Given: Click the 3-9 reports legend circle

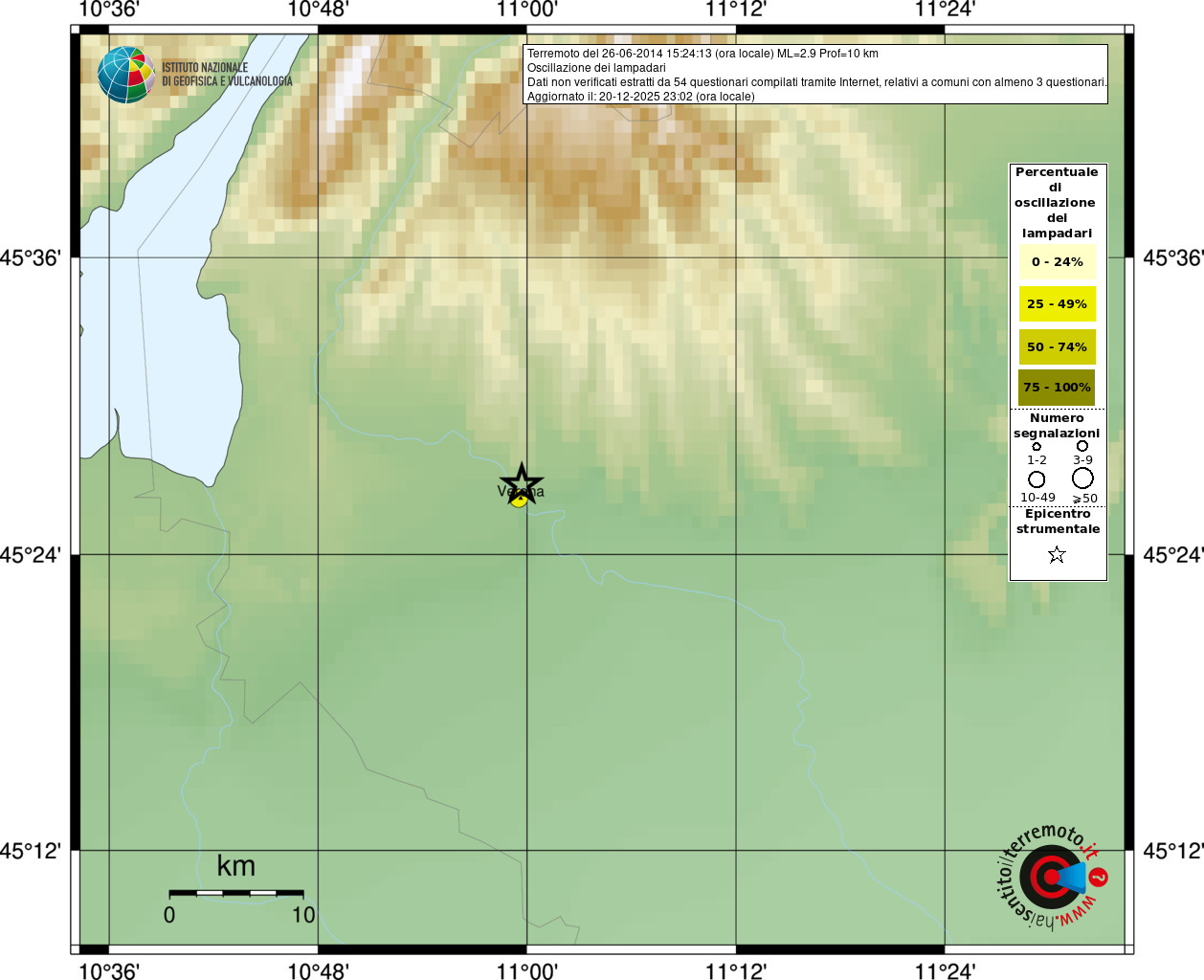Looking at the screenshot, I should 1082,446.
